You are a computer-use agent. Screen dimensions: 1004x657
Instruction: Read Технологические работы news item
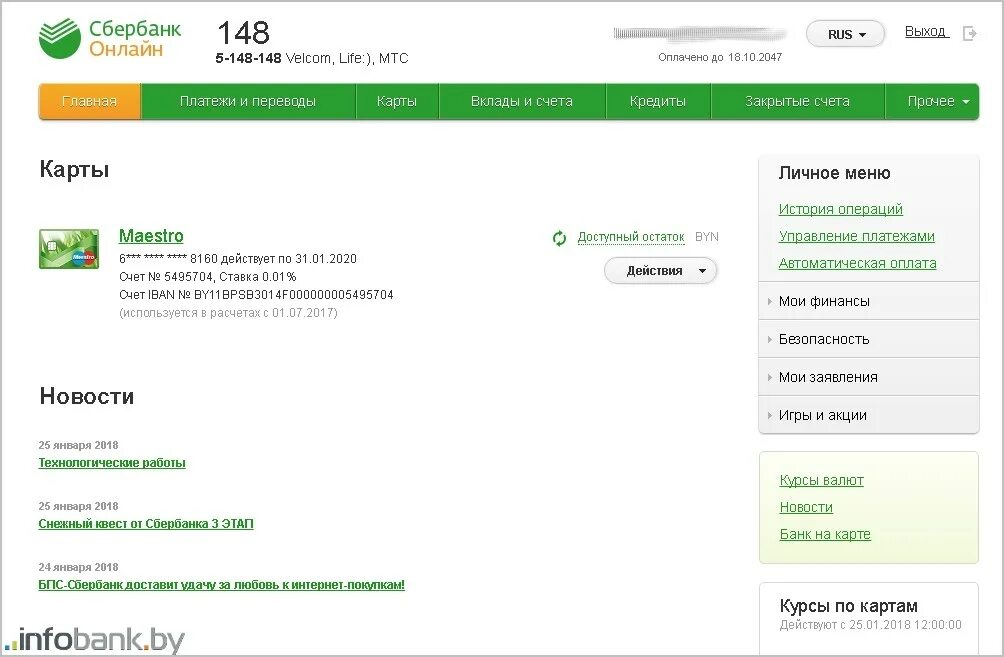(x=112, y=463)
